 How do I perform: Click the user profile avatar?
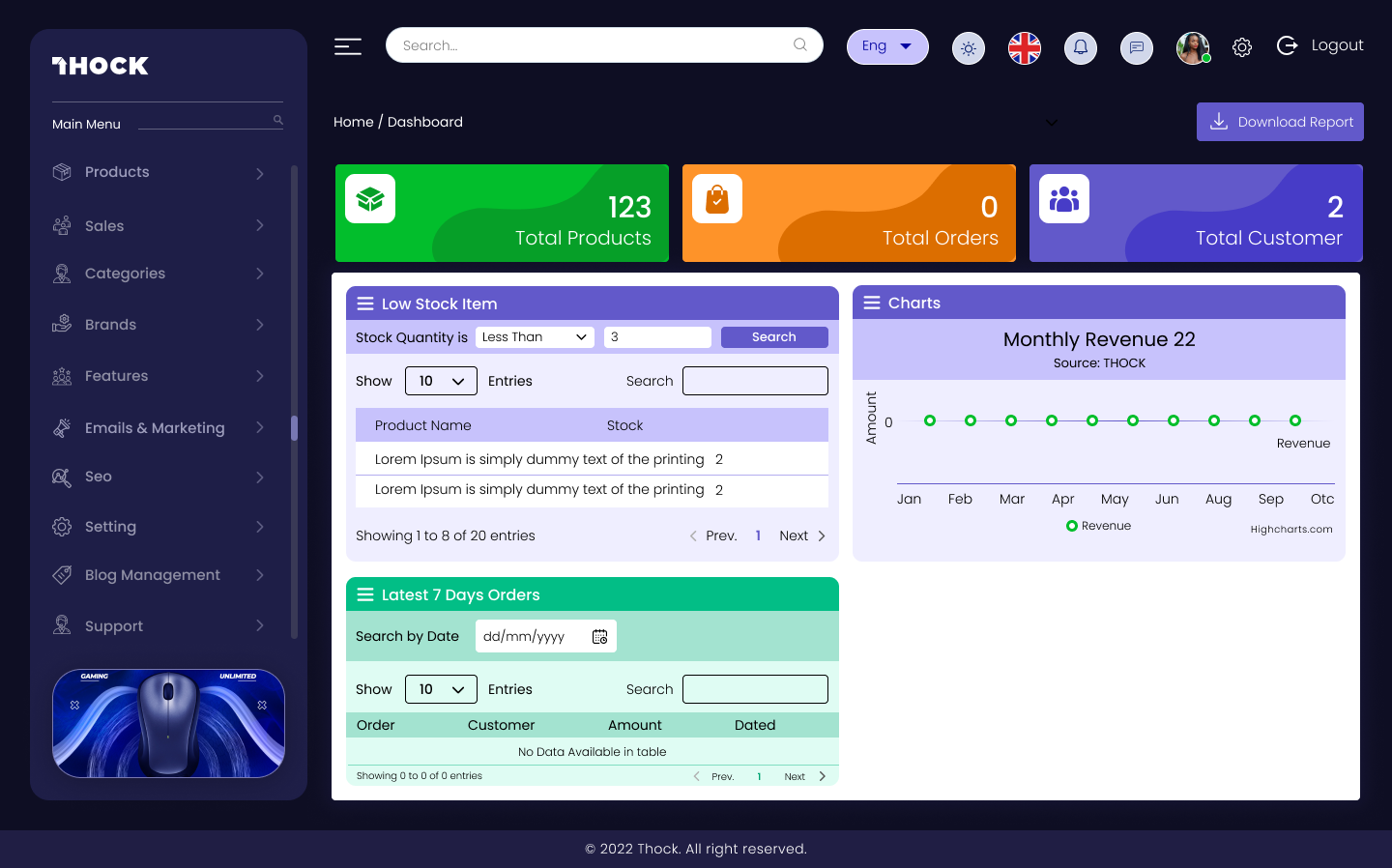coord(1193,47)
